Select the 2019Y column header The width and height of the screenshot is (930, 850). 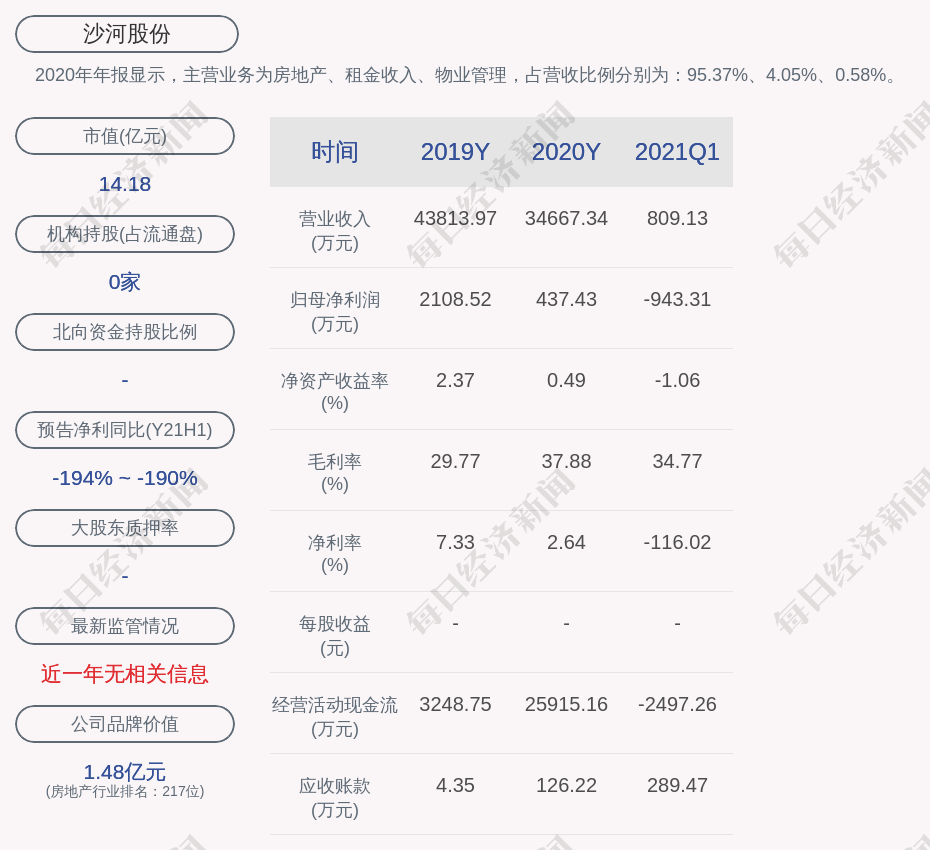point(455,152)
